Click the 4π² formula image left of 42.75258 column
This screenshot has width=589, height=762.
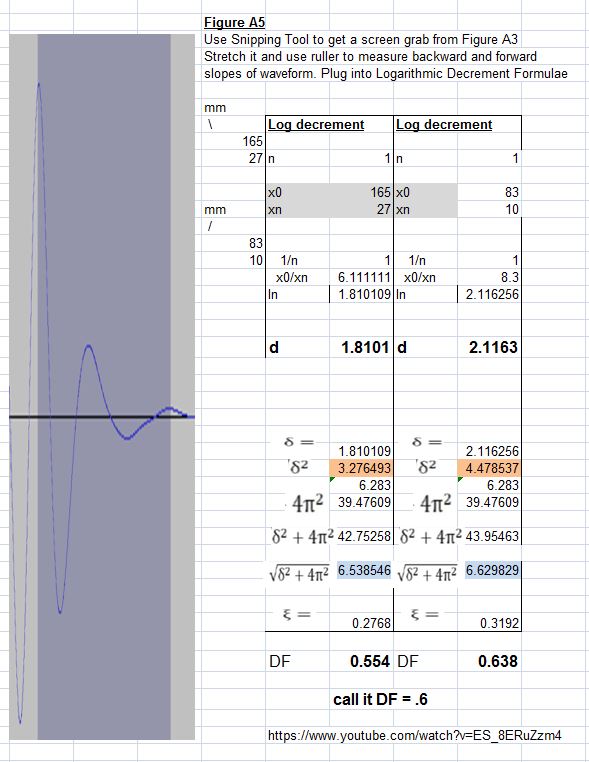307,503
